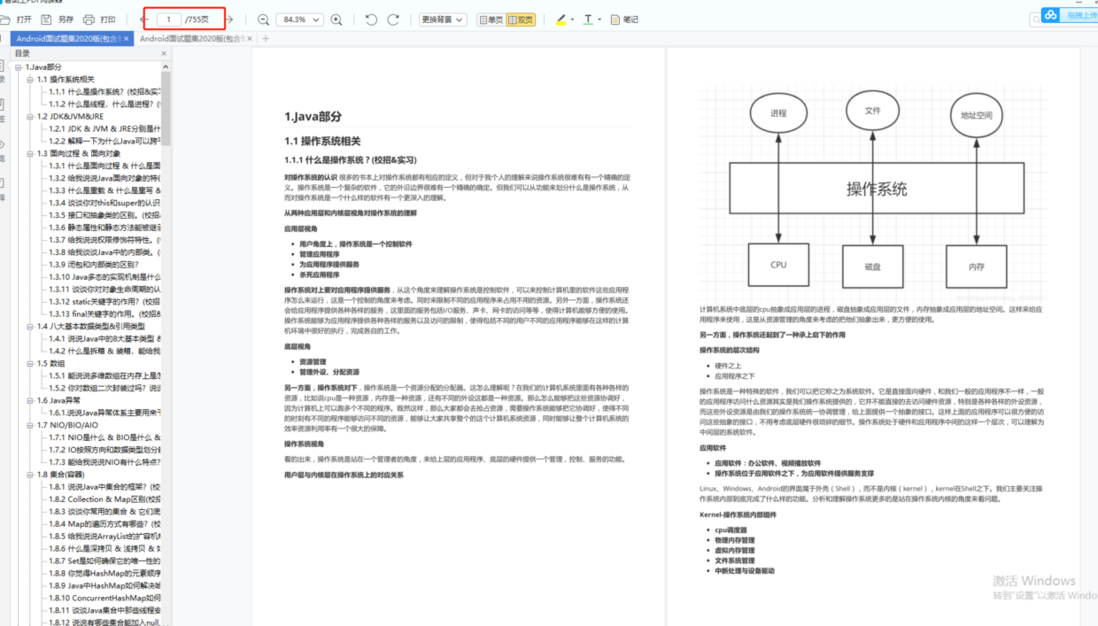Zoom in with the plus magnifier
Screen dimensions: 1098x626
(x=336, y=20)
